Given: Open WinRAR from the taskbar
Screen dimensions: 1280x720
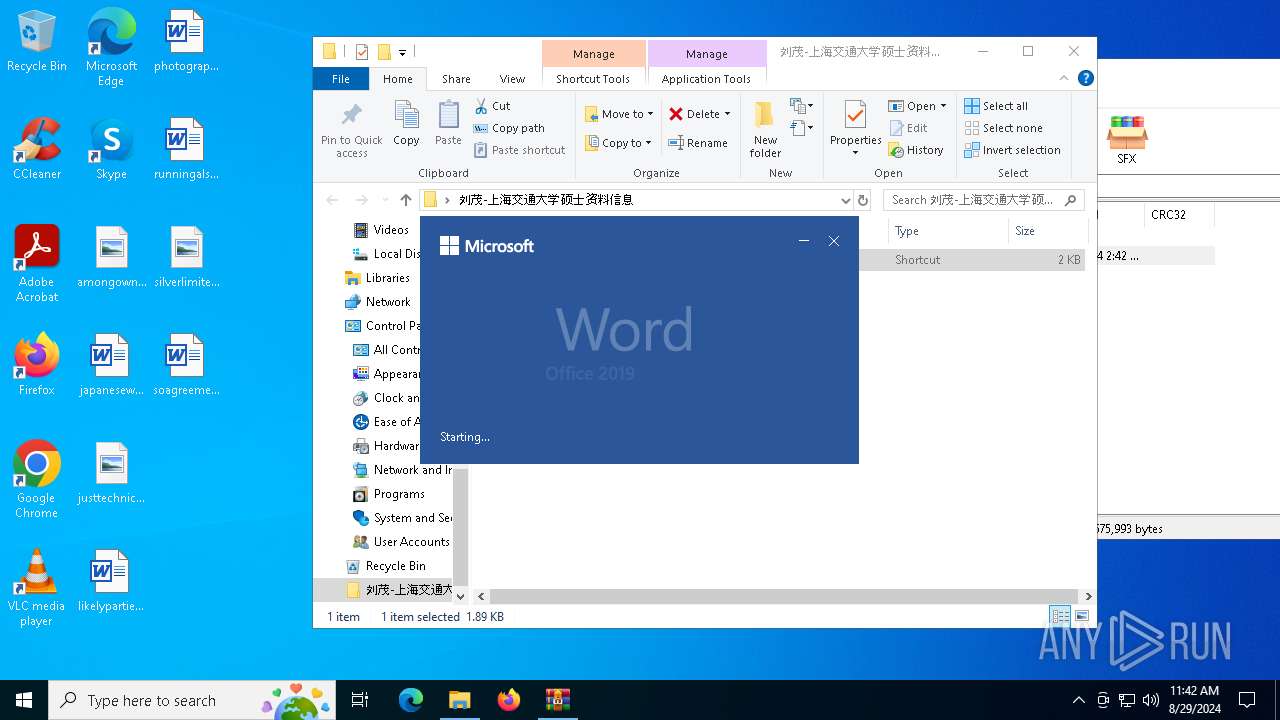Looking at the screenshot, I should (557, 700).
